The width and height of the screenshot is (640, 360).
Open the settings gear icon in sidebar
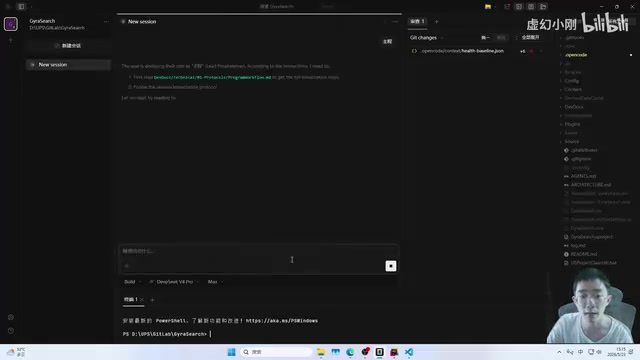tap(11, 317)
